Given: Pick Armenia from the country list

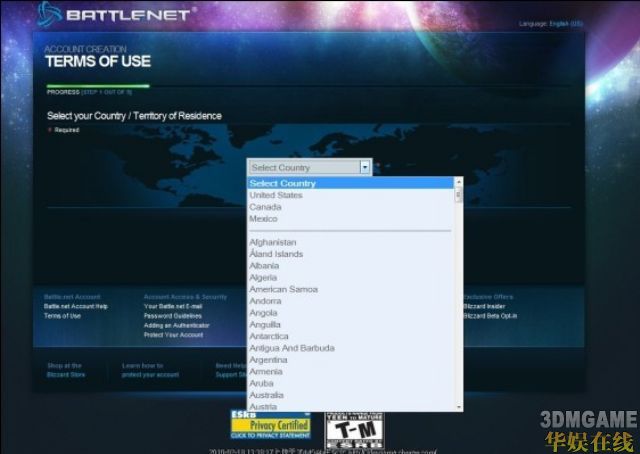Looking at the screenshot, I should point(350,372).
